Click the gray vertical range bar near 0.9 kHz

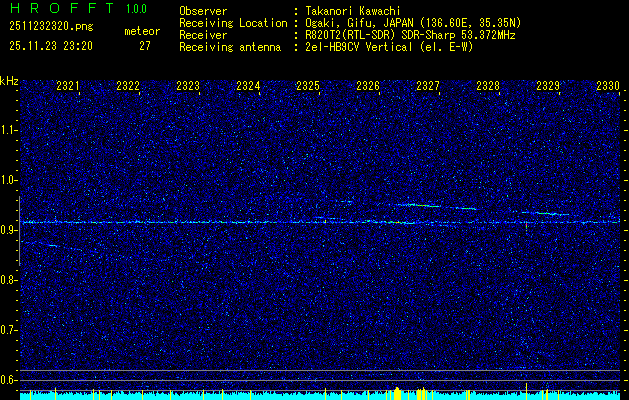pos(19,231)
